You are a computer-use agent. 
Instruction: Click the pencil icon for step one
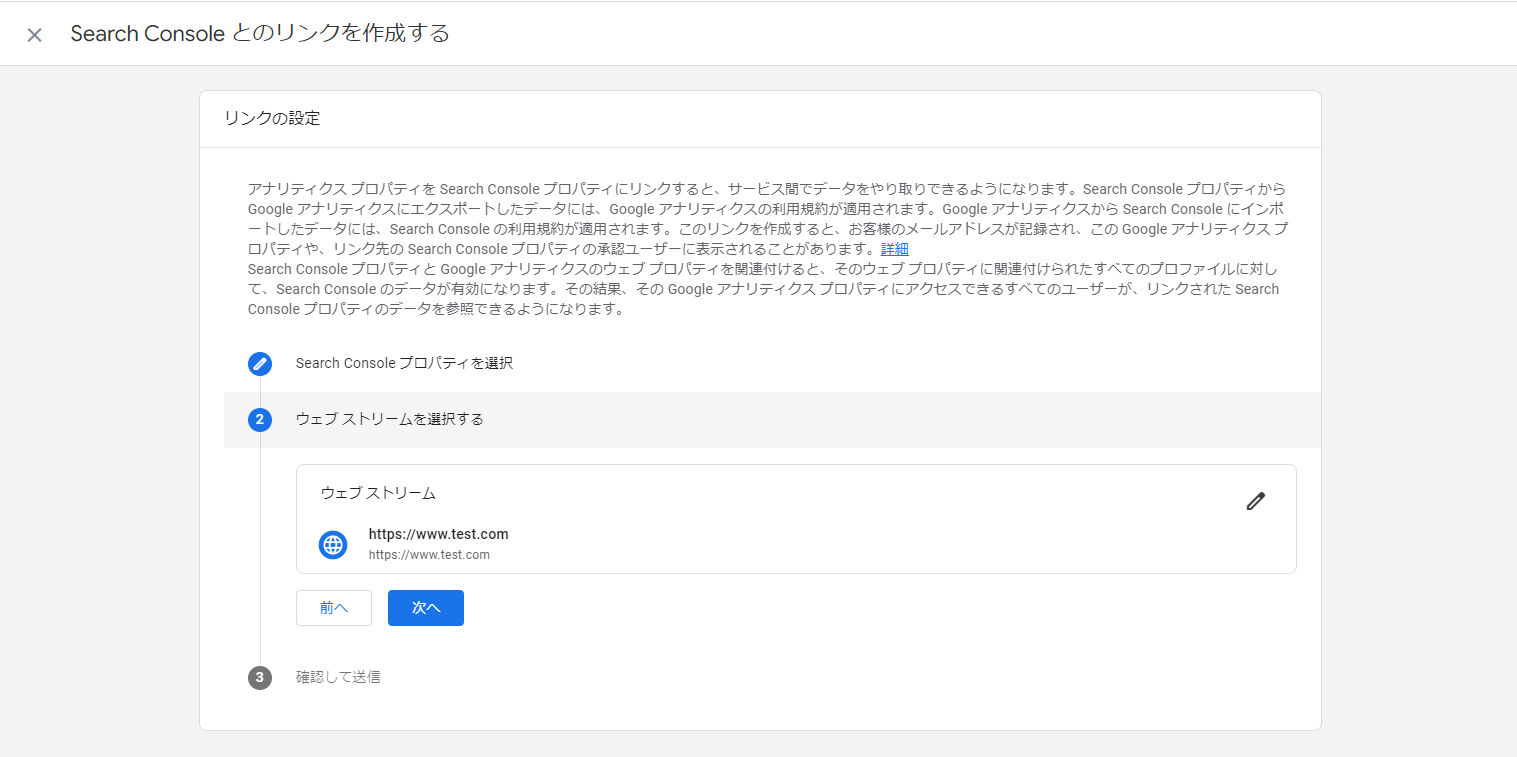click(260, 364)
